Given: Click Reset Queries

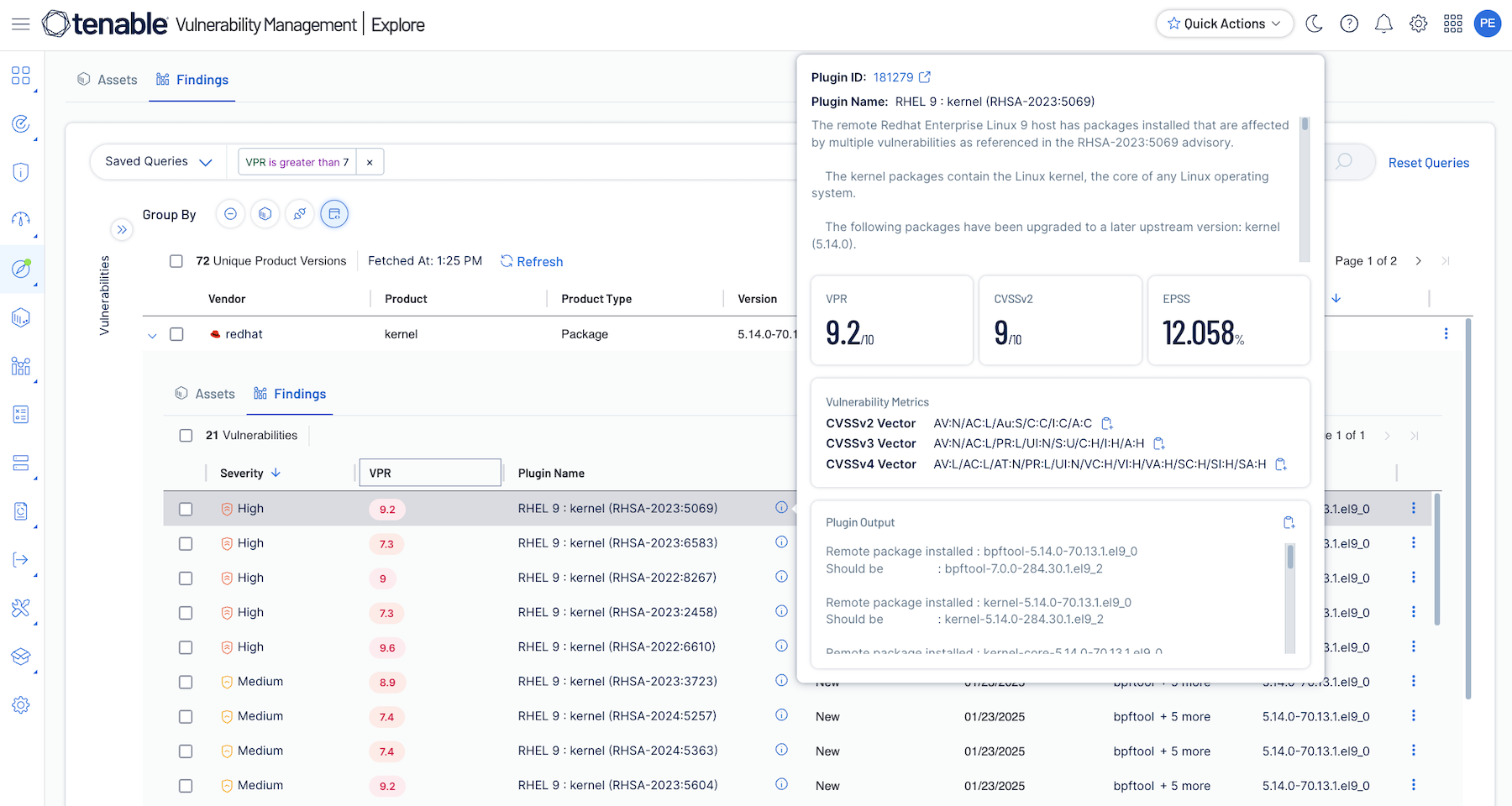Looking at the screenshot, I should [x=1428, y=163].
